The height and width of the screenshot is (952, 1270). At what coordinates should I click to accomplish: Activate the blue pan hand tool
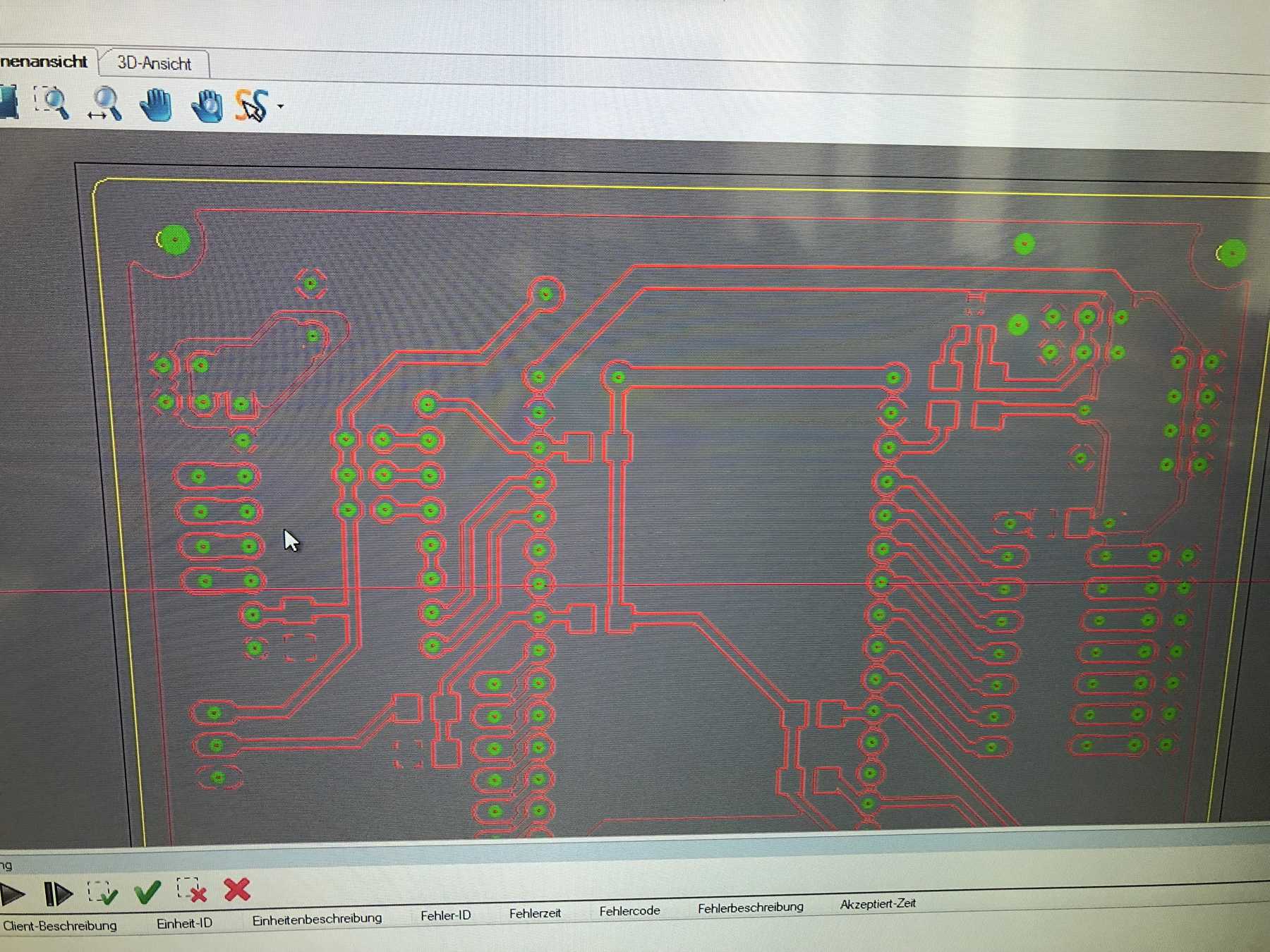(156, 106)
